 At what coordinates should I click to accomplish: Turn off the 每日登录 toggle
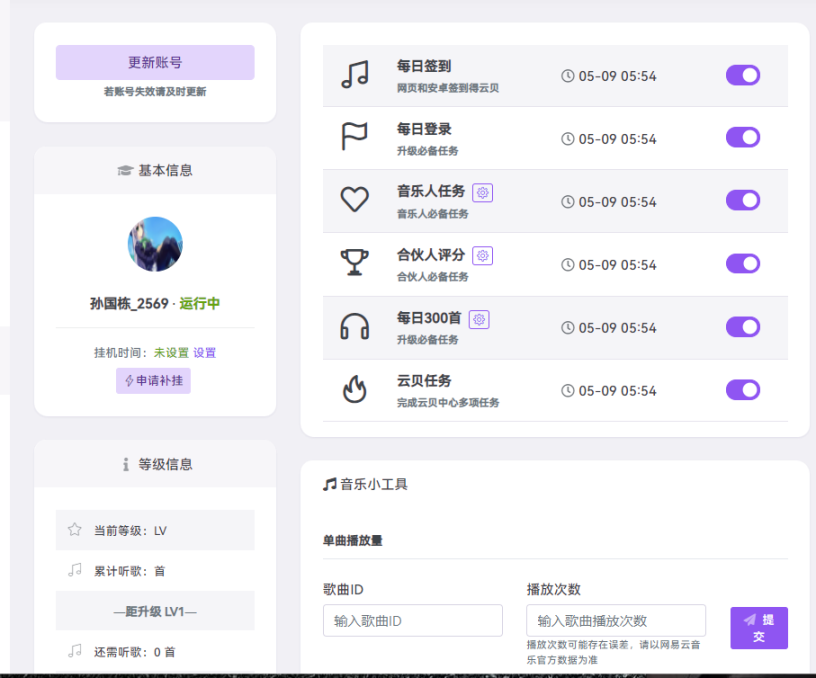(x=743, y=138)
